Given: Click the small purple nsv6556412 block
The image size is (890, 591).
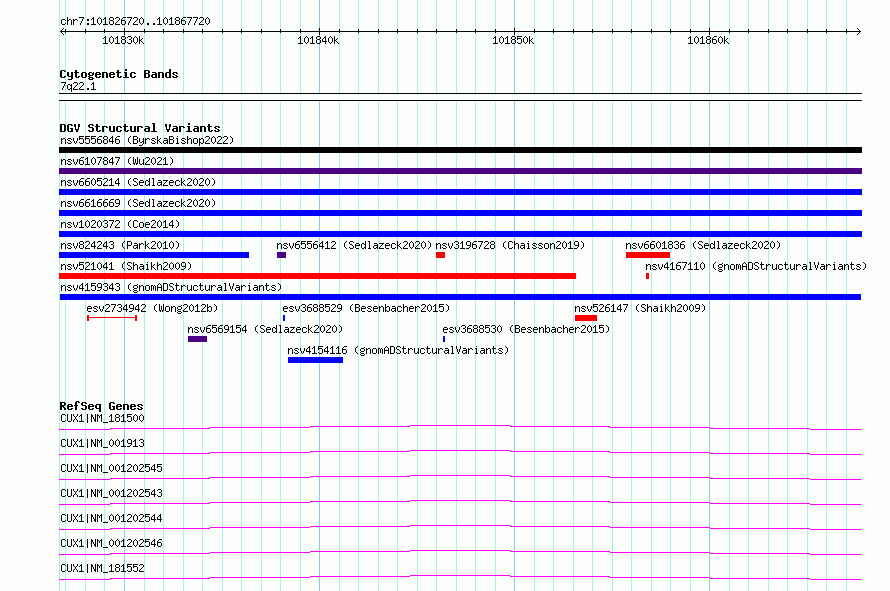Looking at the screenshot, I should pos(282,255).
